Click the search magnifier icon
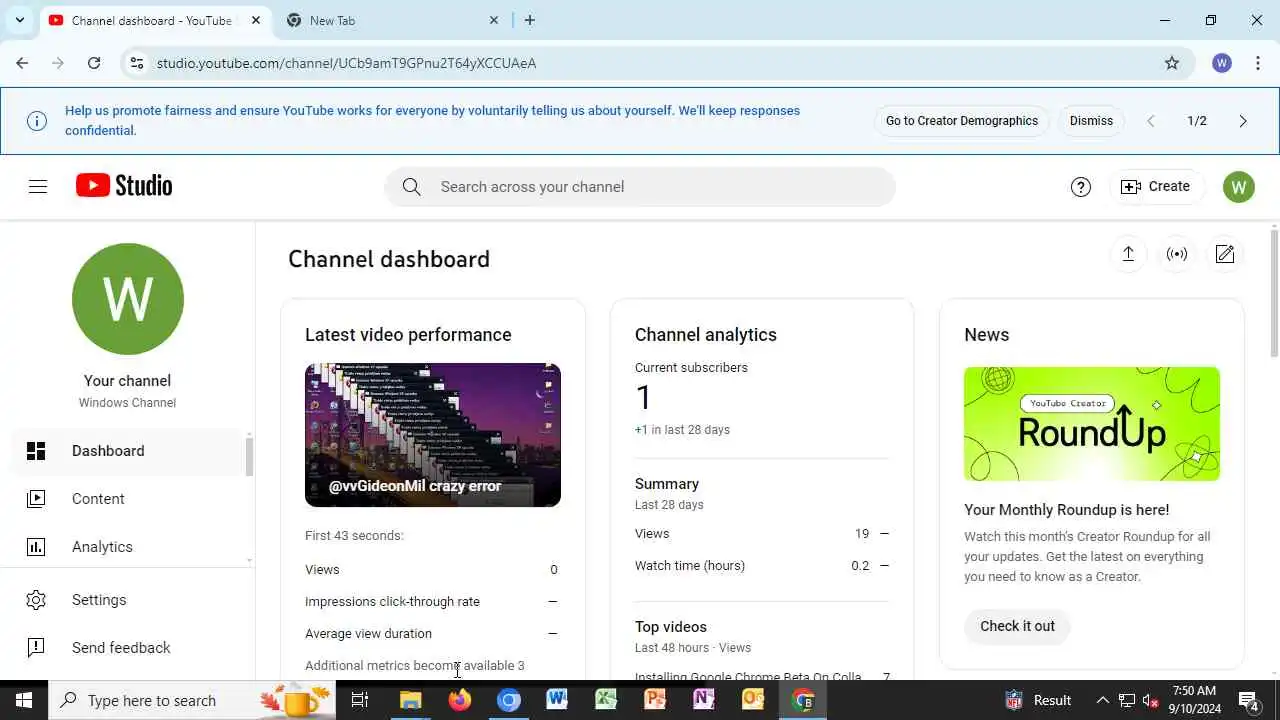Image resolution: width=1280 pixels, height=720 pixels. (412, 187)
